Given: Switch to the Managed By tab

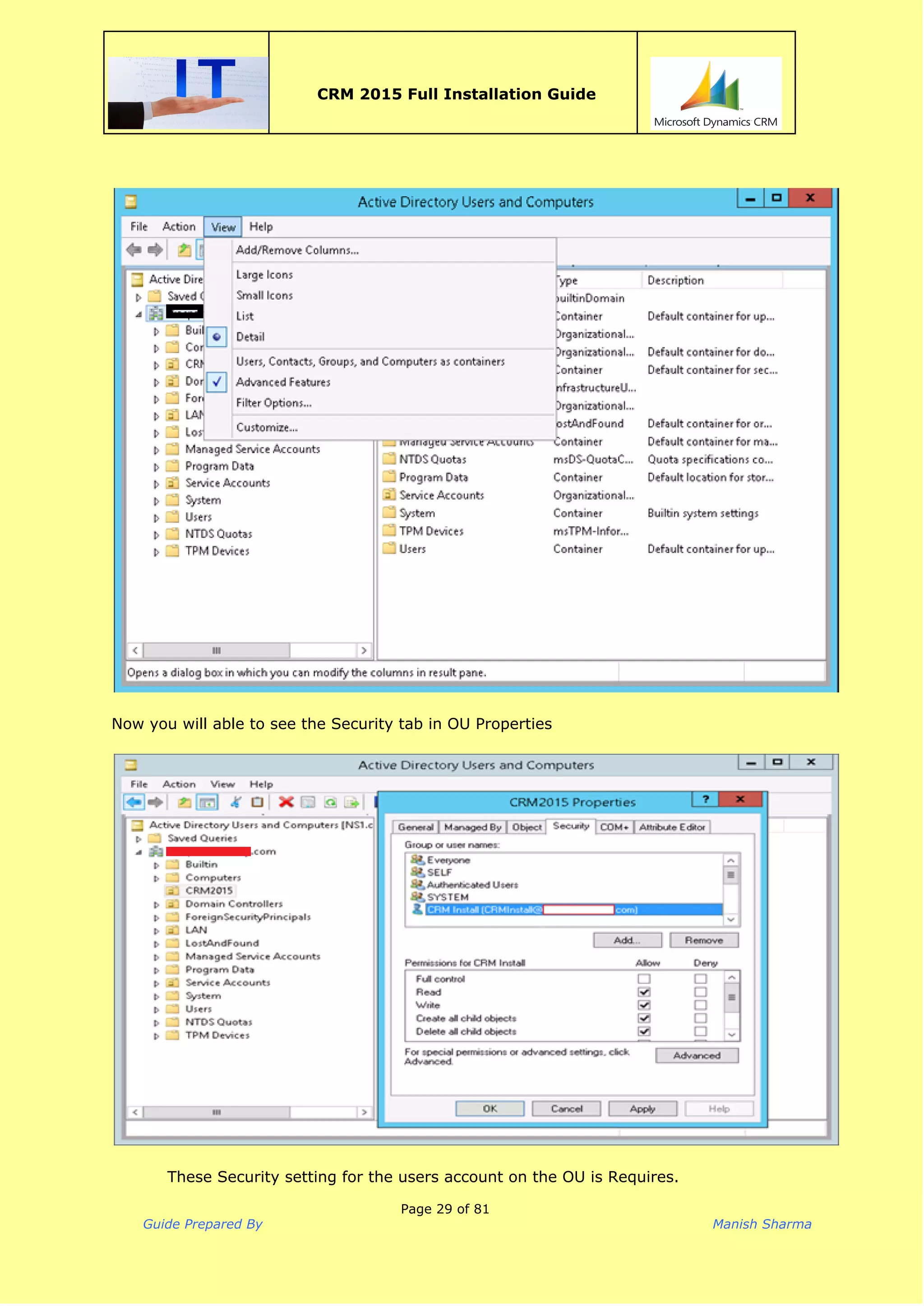Looking at the screenshot, I should tap(472, 827).
